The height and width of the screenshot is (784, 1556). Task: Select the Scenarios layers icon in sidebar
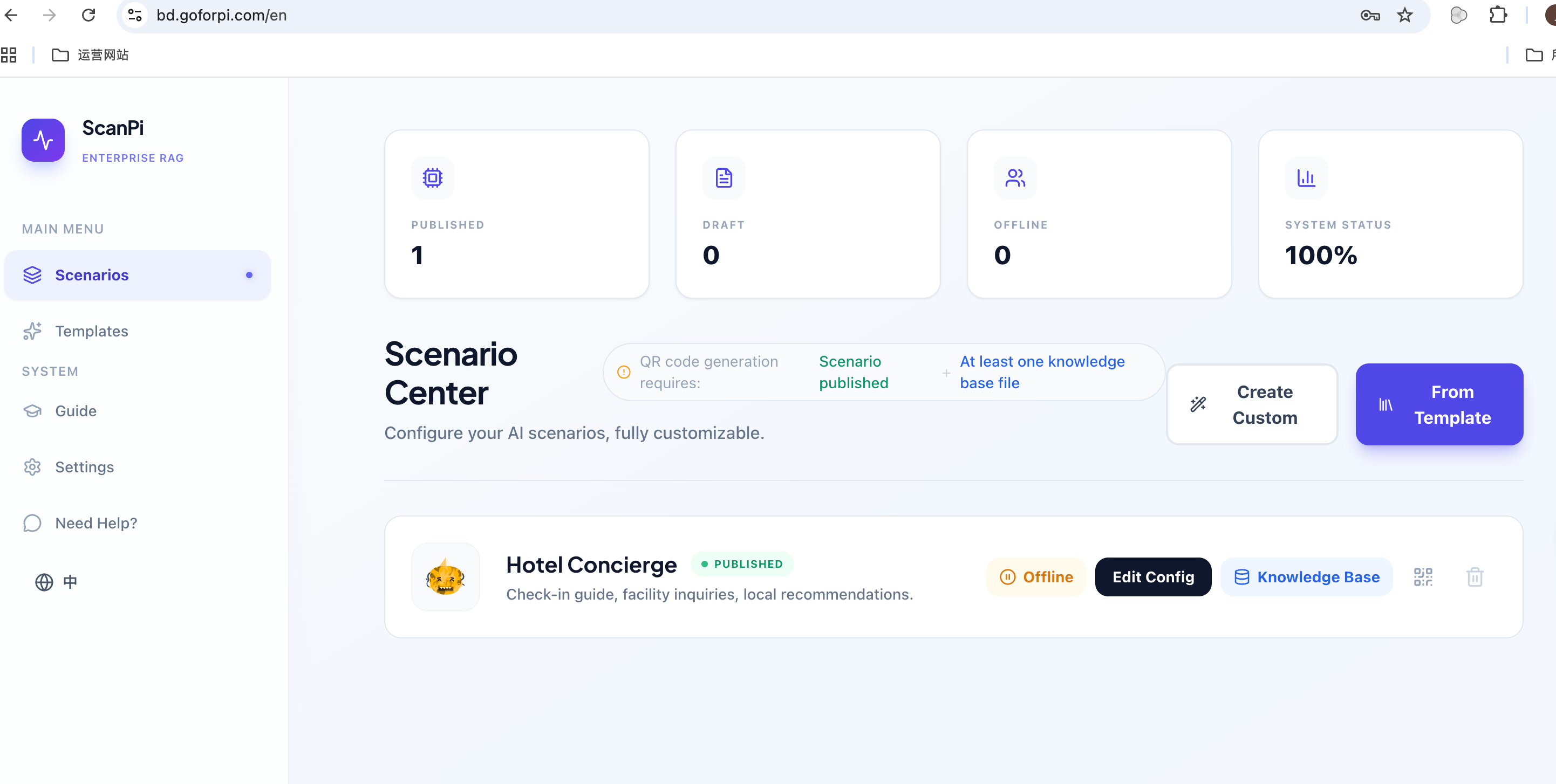pos(32,274)
